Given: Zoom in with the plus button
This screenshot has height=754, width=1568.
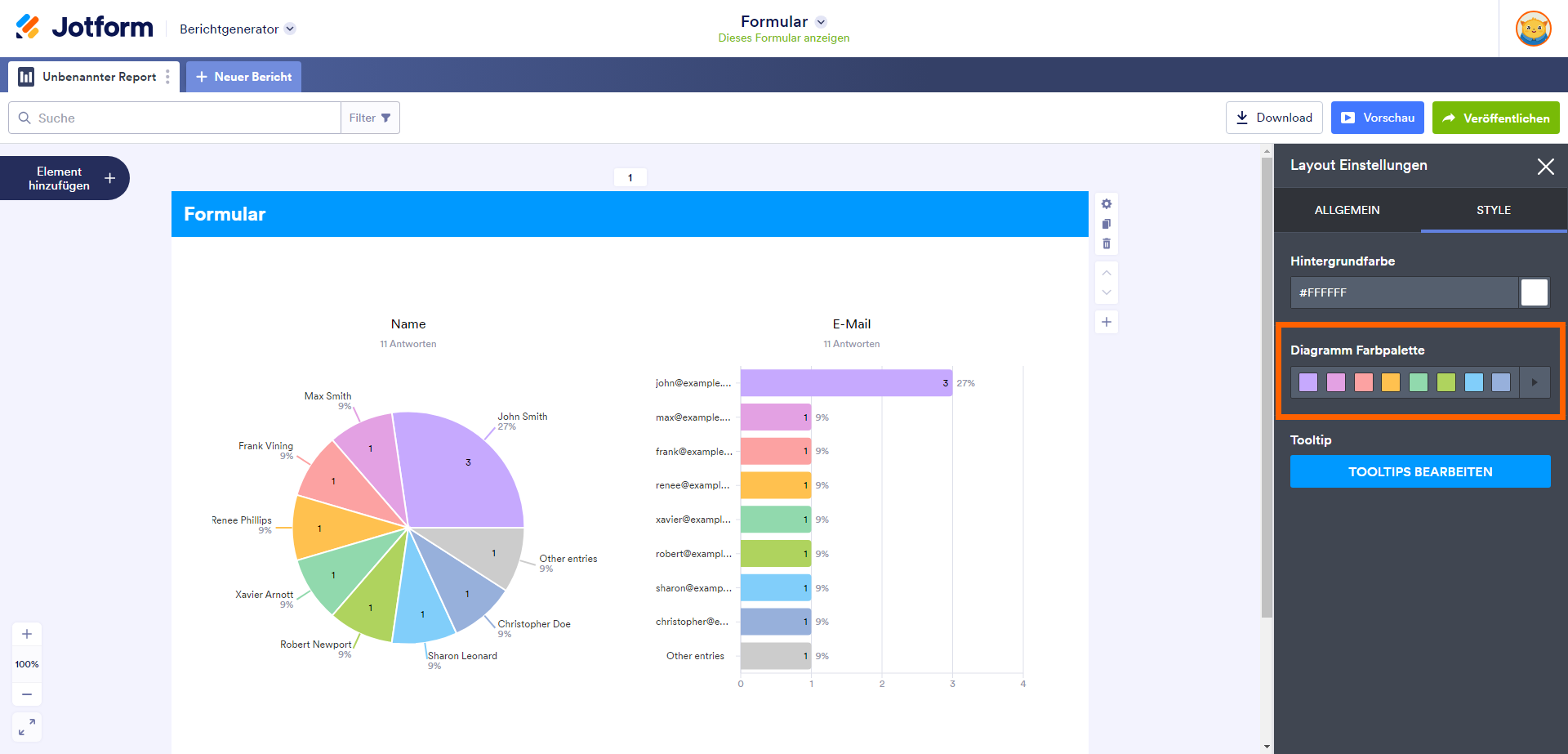Looking at the screenshot, I should pos(27,634).
